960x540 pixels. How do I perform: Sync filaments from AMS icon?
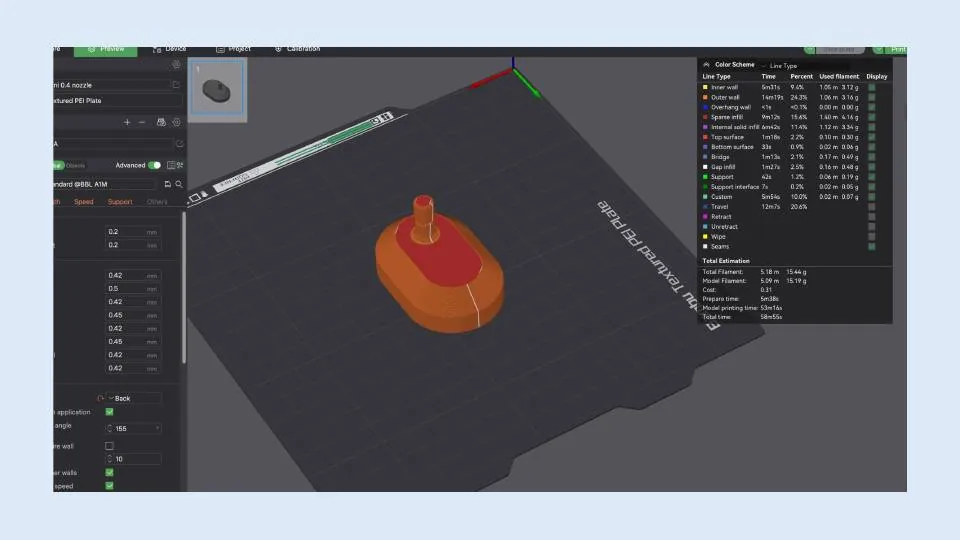[x=161, y=122]
